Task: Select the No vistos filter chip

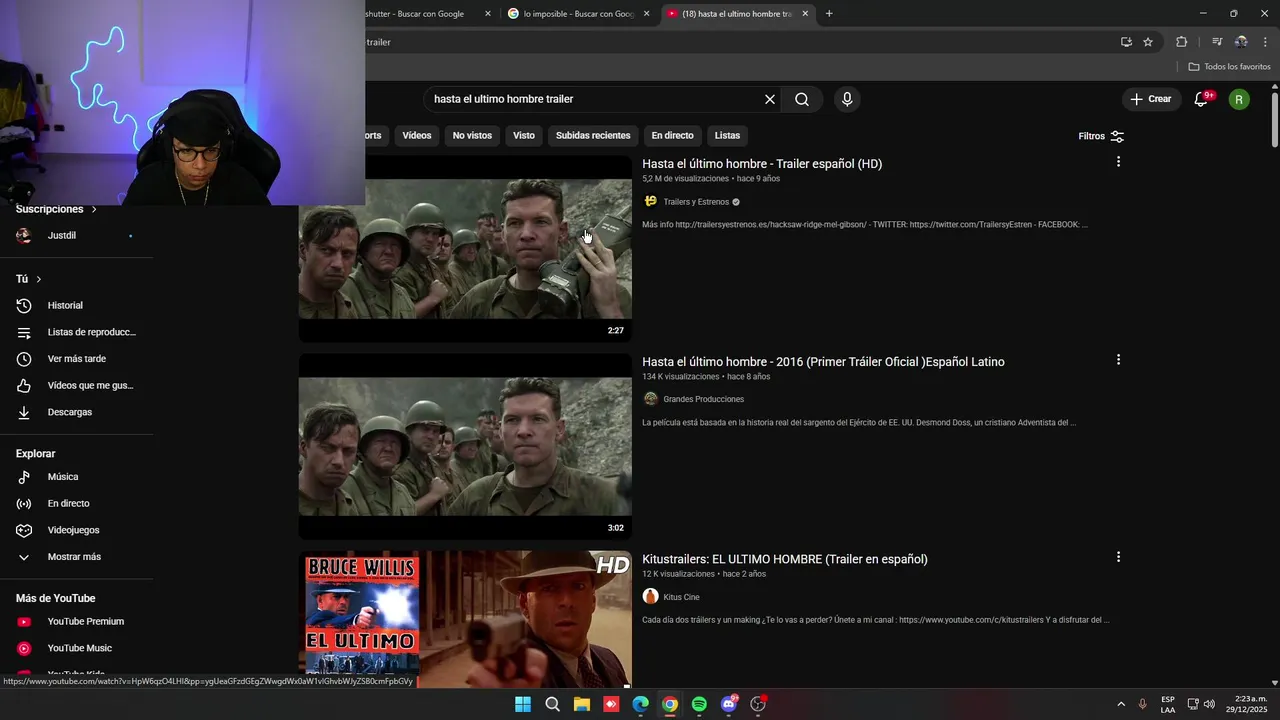Action: coord(472,135)
